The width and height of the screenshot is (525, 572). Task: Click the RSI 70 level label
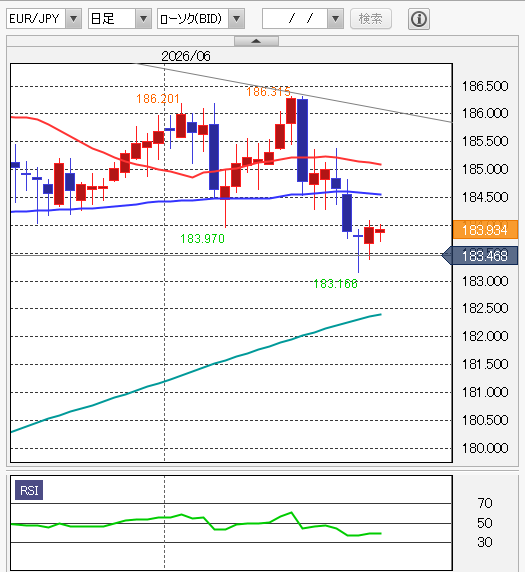485,503
